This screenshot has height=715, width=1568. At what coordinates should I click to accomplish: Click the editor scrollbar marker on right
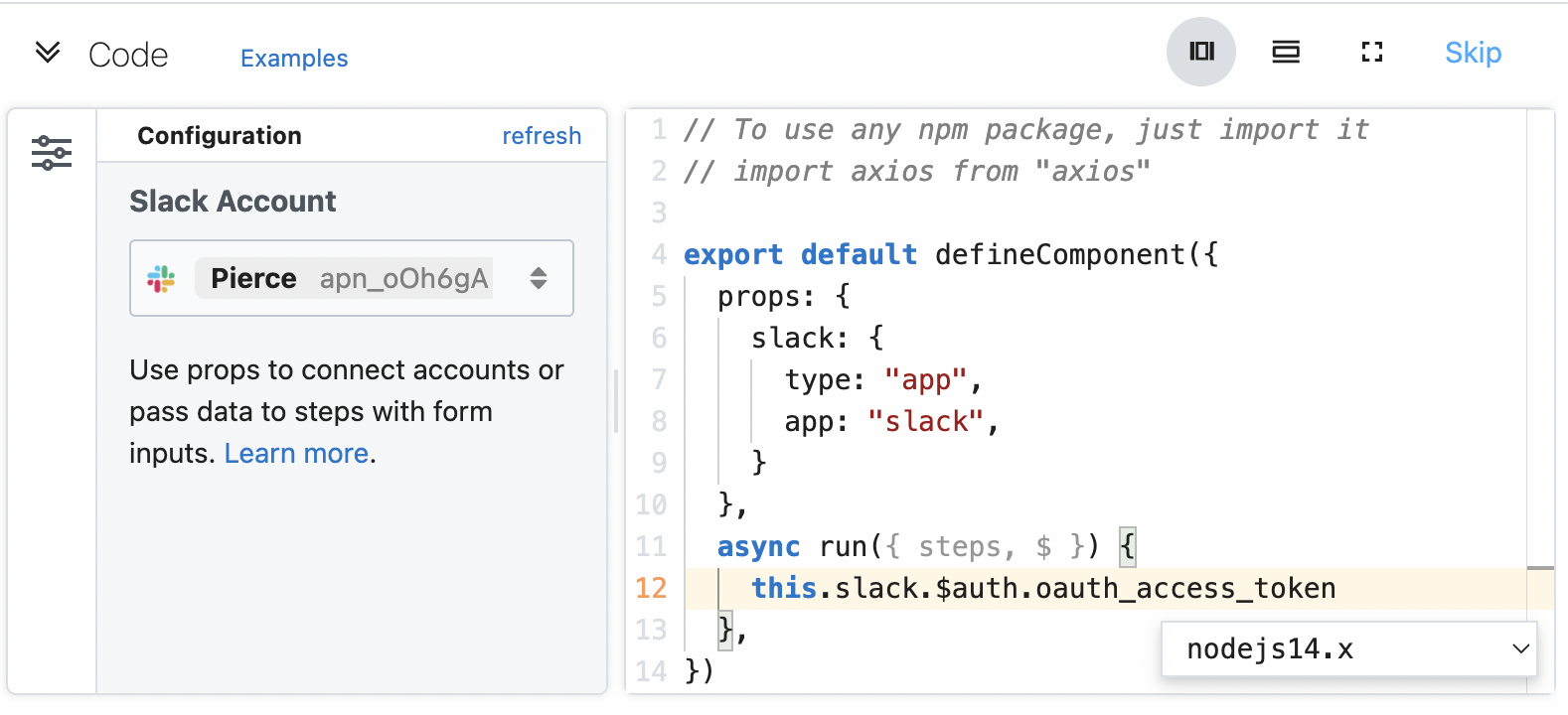tap(1540, 568)
